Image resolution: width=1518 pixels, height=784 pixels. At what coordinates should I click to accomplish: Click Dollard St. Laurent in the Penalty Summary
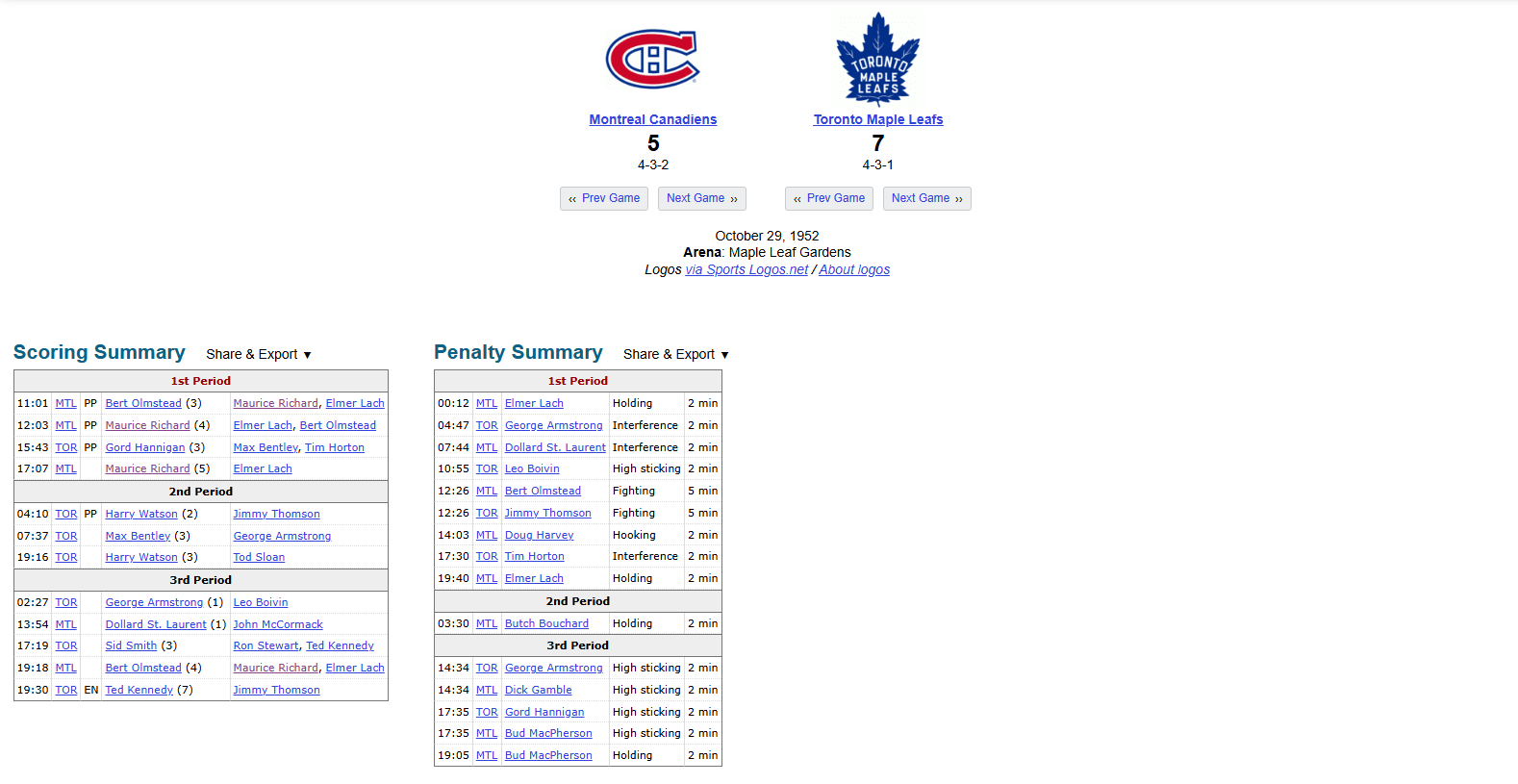coord(555,447)
